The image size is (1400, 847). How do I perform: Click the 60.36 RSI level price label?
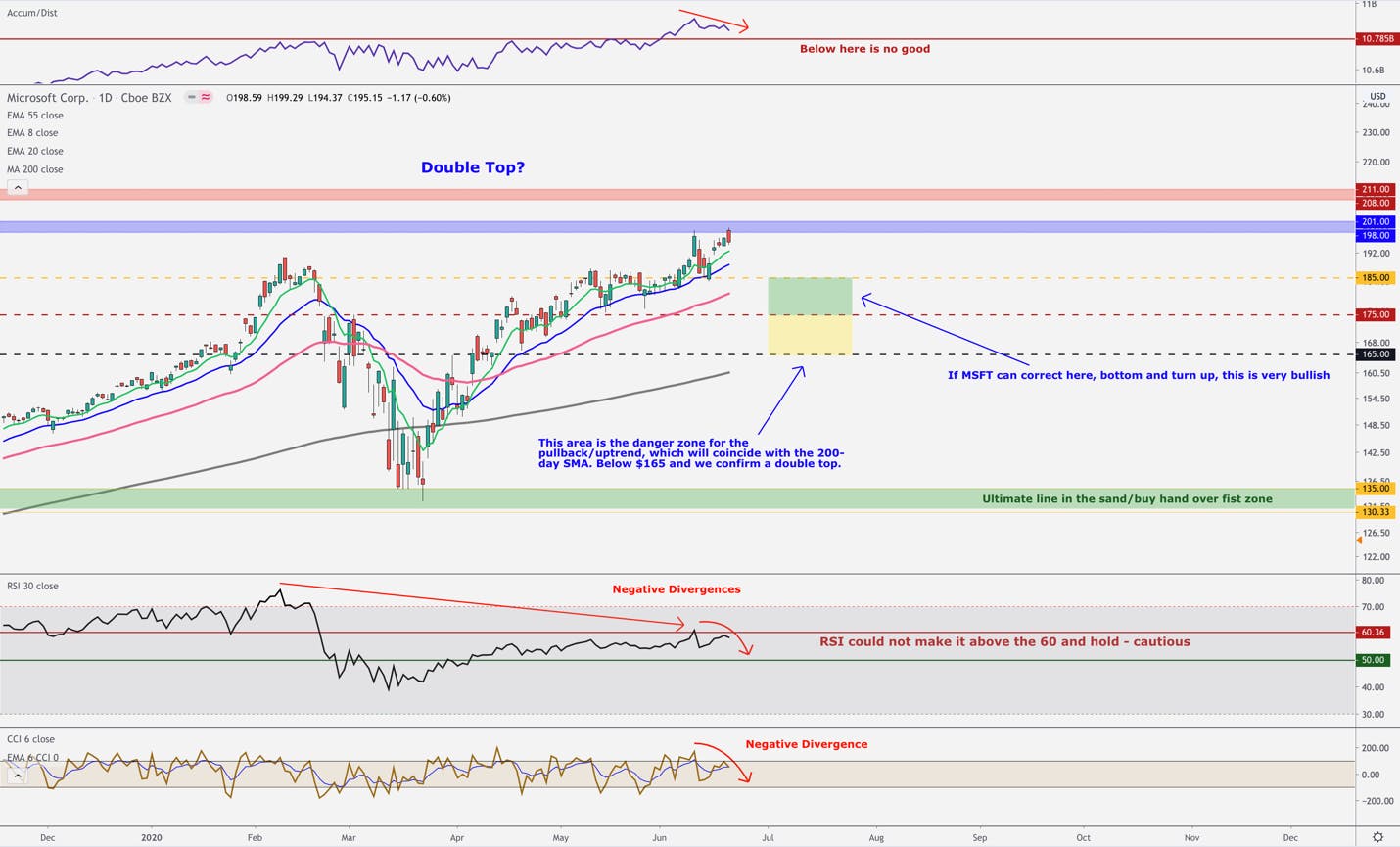1374,633
